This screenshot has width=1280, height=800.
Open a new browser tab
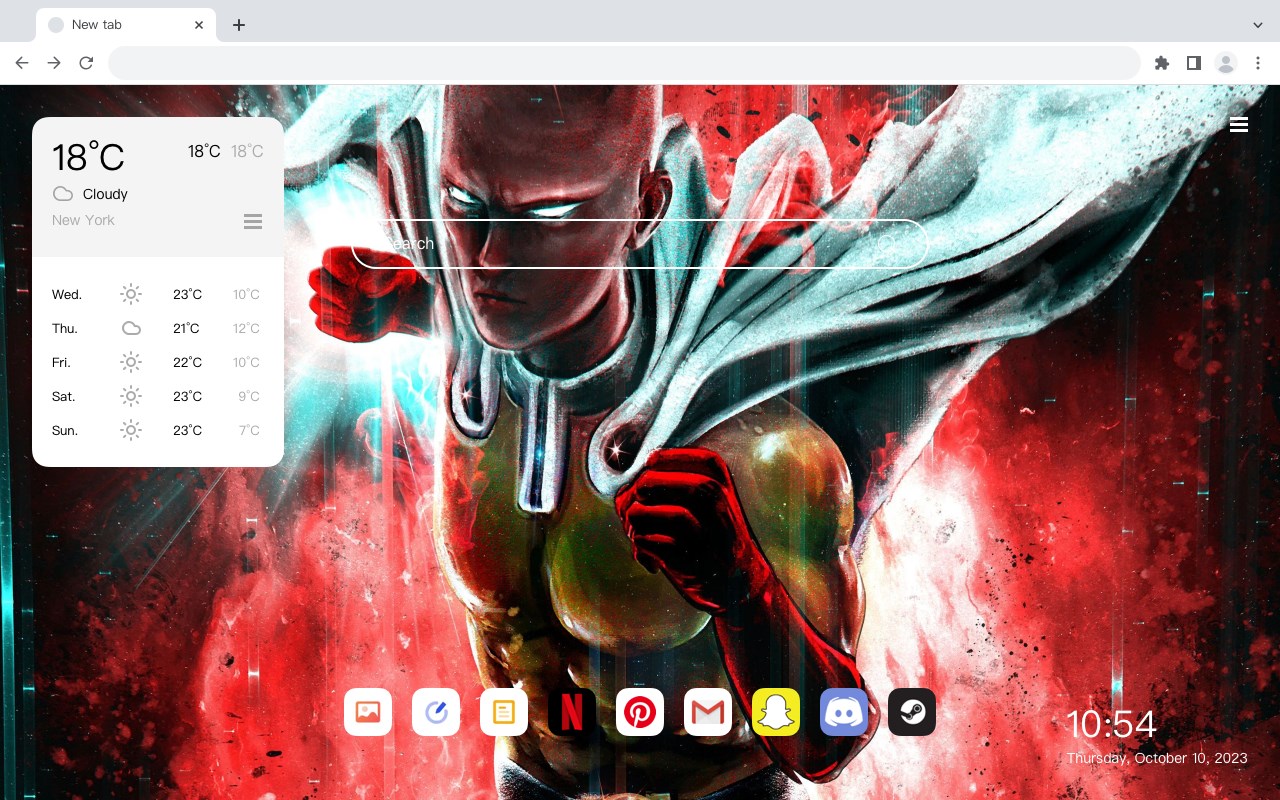tap(238, 25)
